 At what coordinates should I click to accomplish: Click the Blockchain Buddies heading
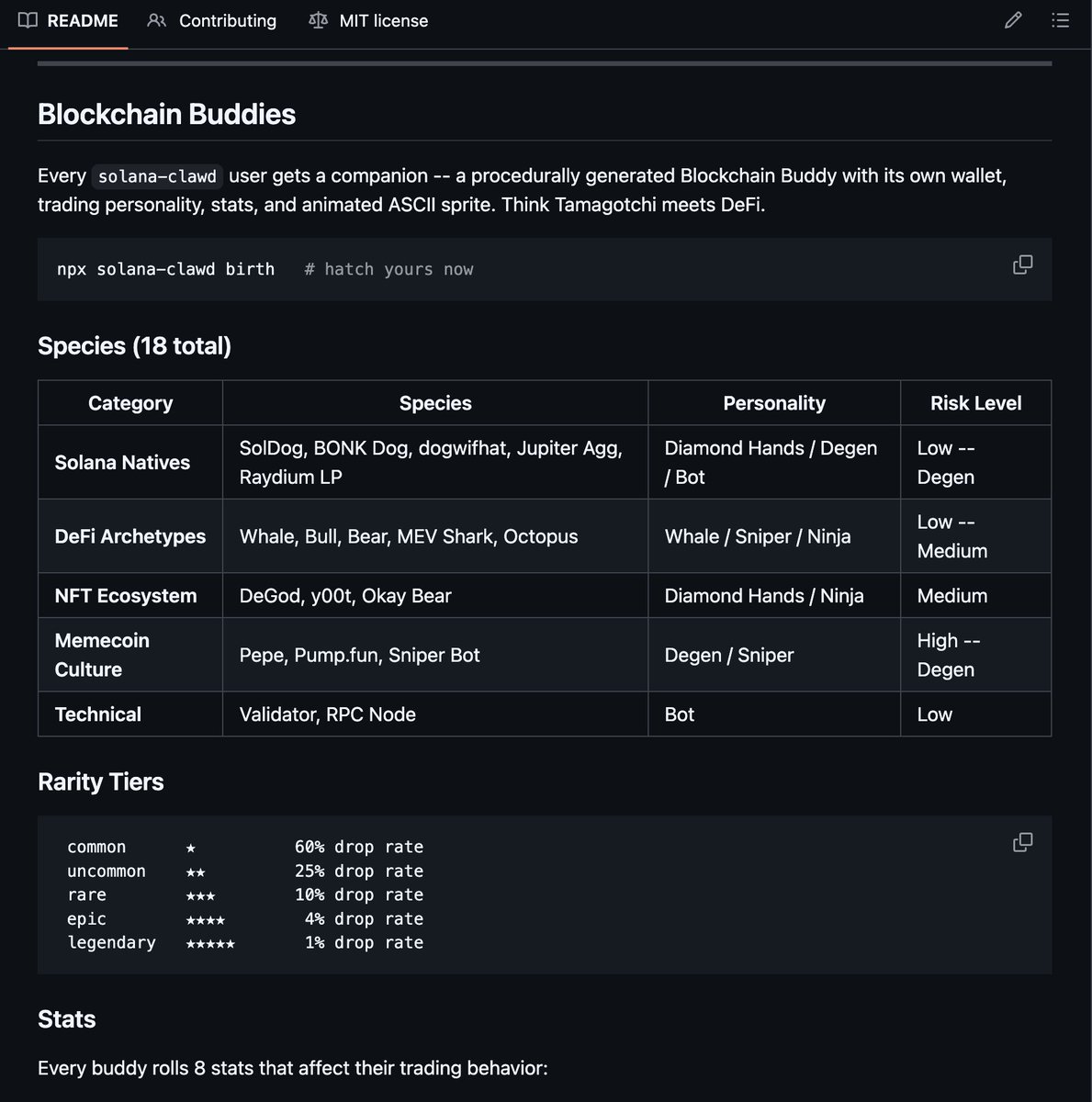[166, 114]
